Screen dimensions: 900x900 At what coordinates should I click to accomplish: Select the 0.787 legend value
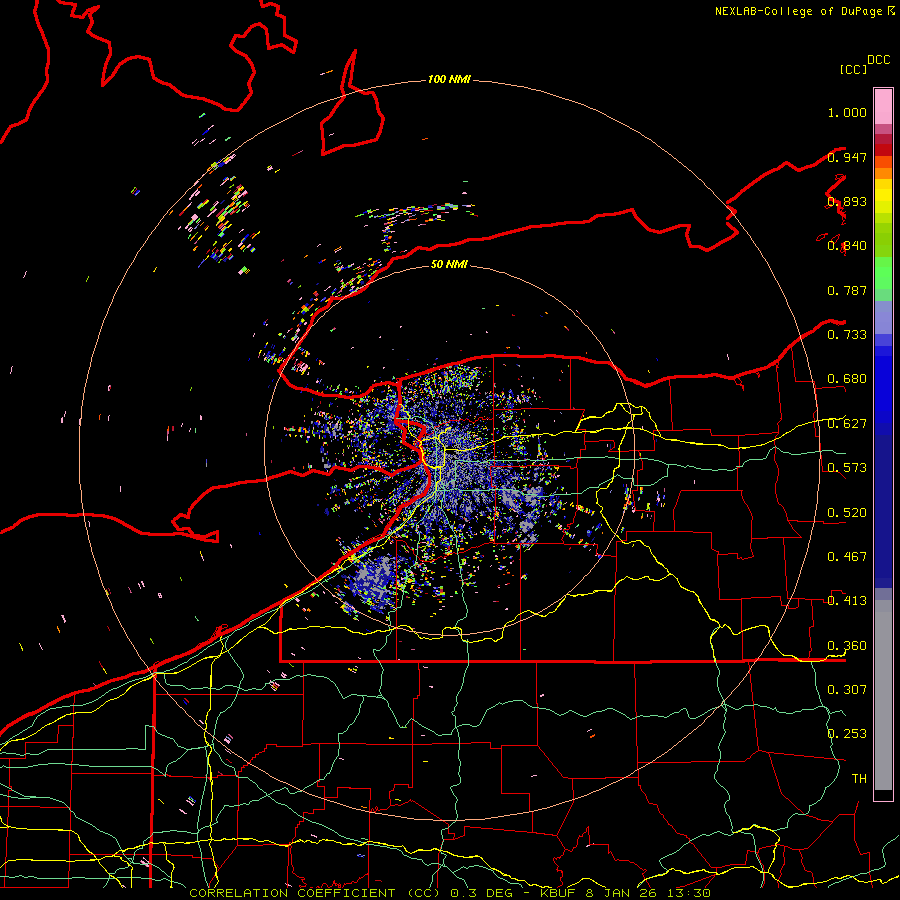(847, 290)
